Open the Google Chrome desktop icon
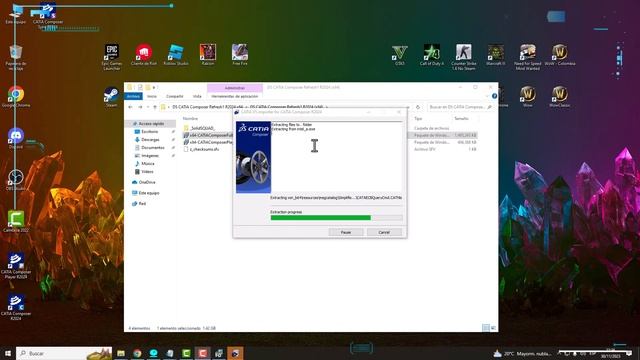 [x=16, y=97]
